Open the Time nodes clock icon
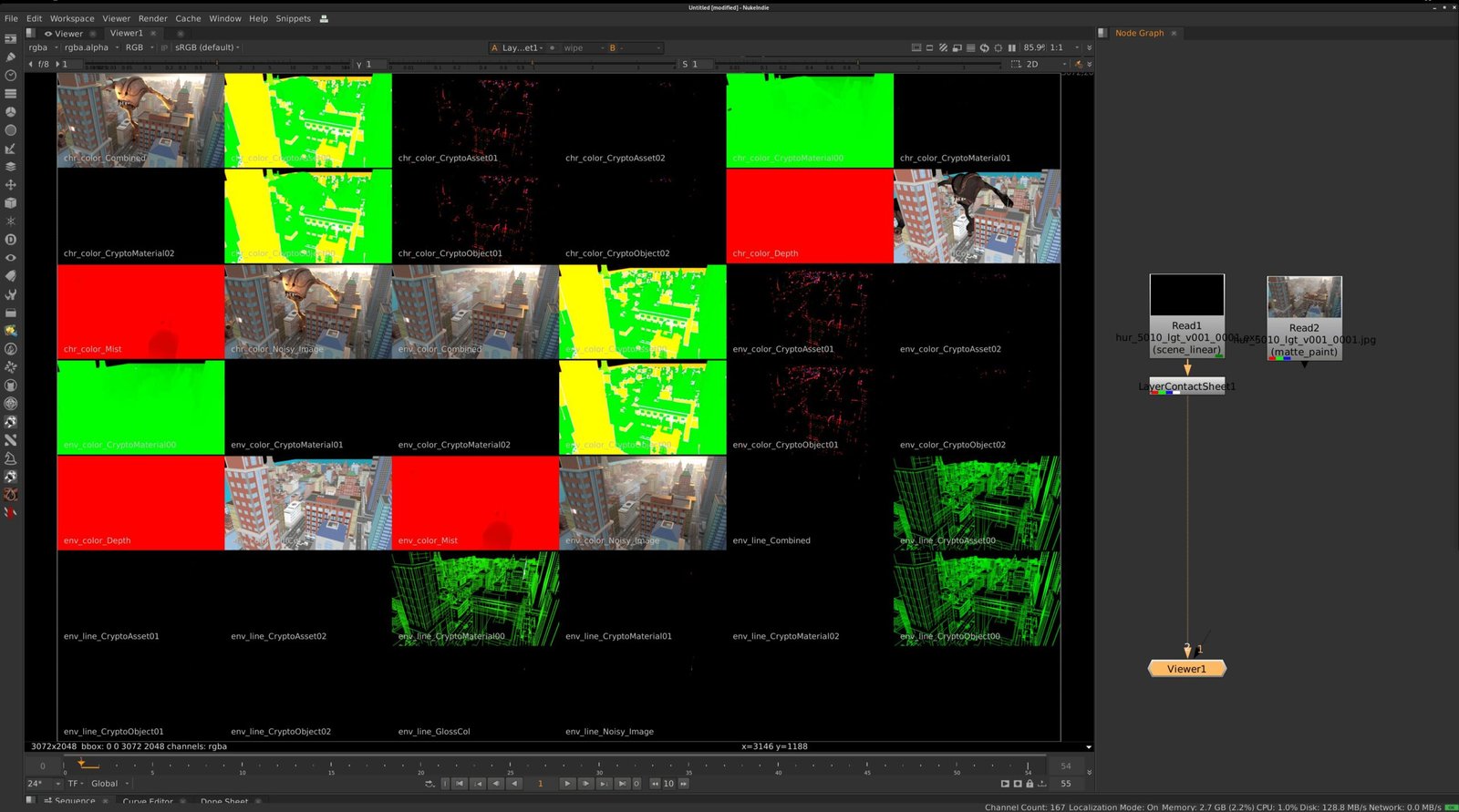1459x812 pixels. 11,76
